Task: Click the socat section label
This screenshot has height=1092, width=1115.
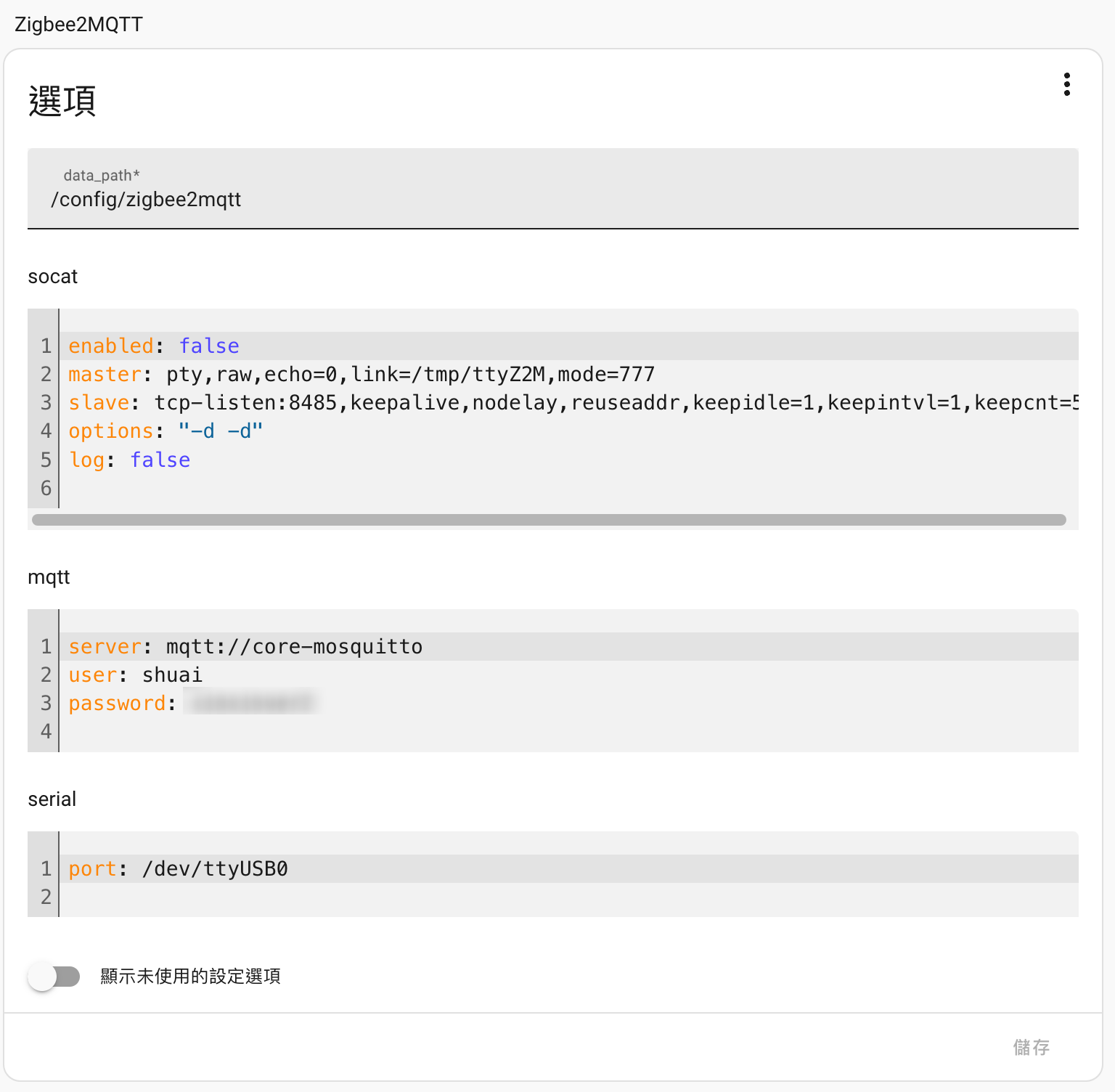Action: click(52, 277)
